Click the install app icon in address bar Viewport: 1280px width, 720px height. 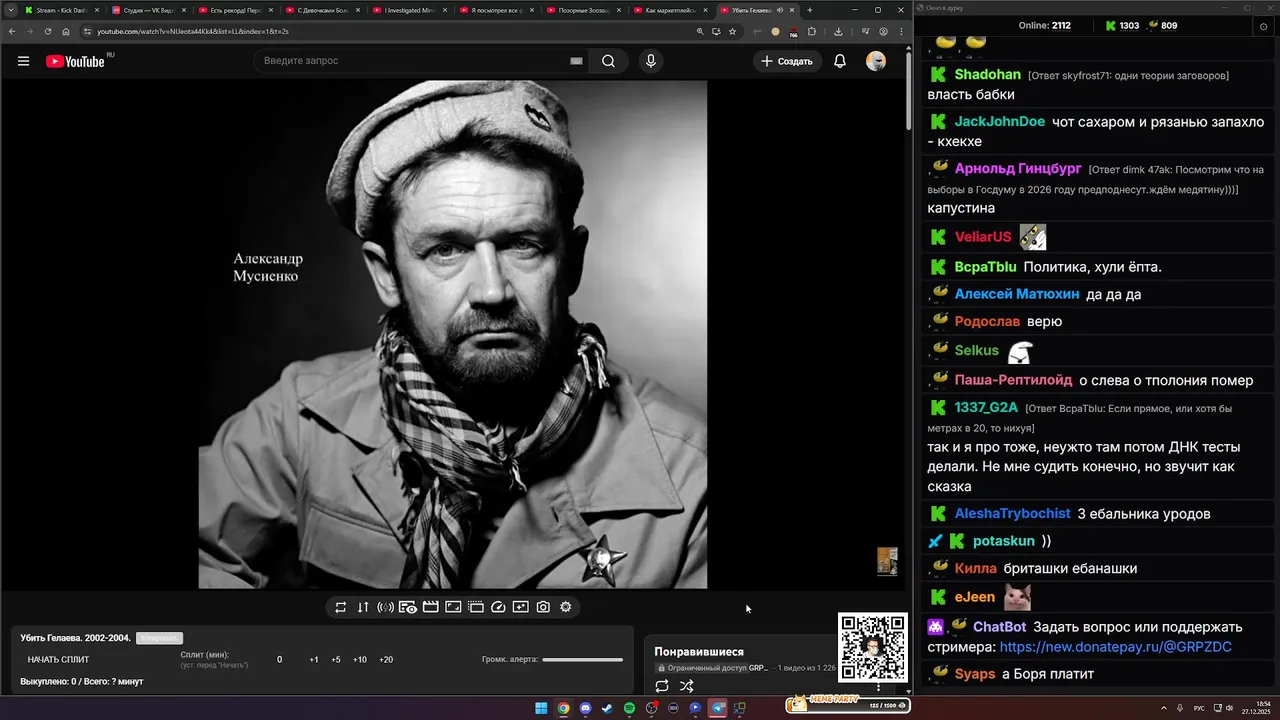pos(716,31)
